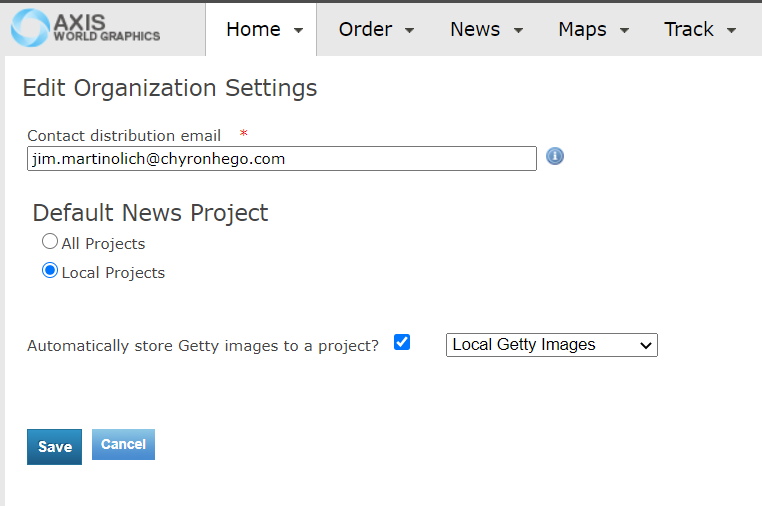The height and width of the screenshot is (506, 762).
Task: Select the All Projects radio button
Action: click(50, 242)
